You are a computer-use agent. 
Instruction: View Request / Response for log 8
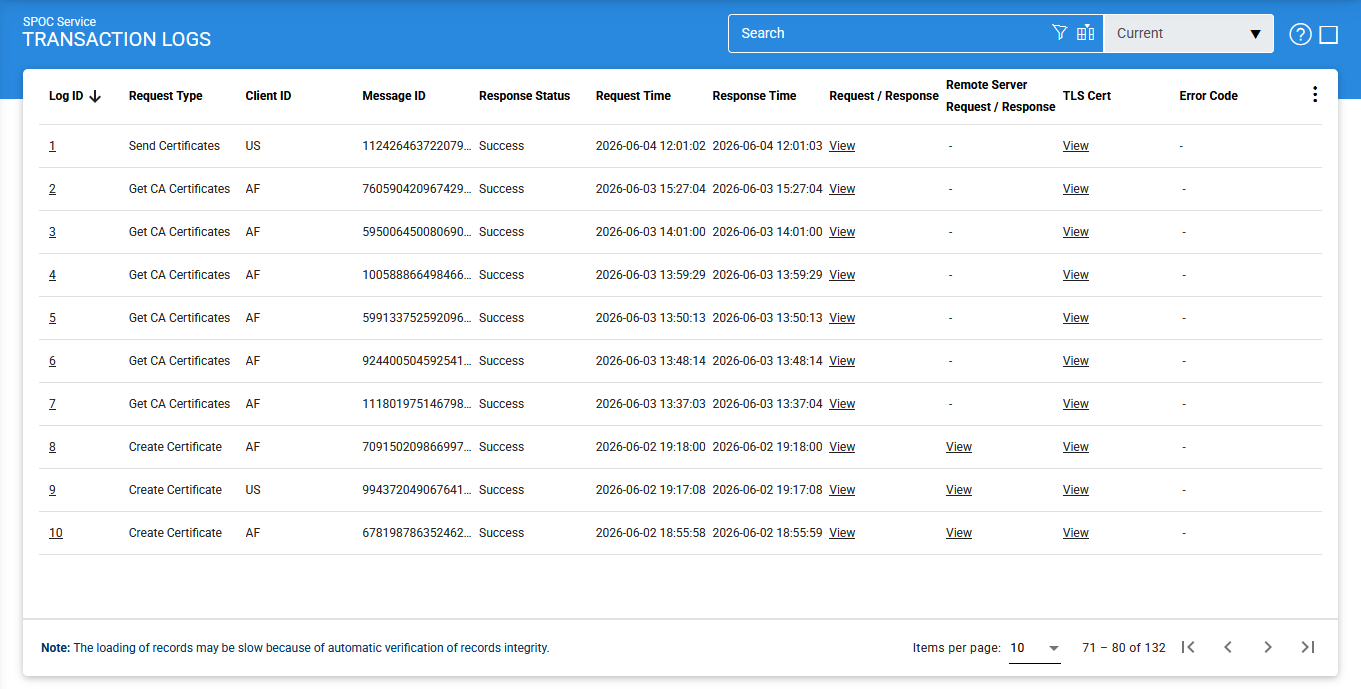(842, 447)
